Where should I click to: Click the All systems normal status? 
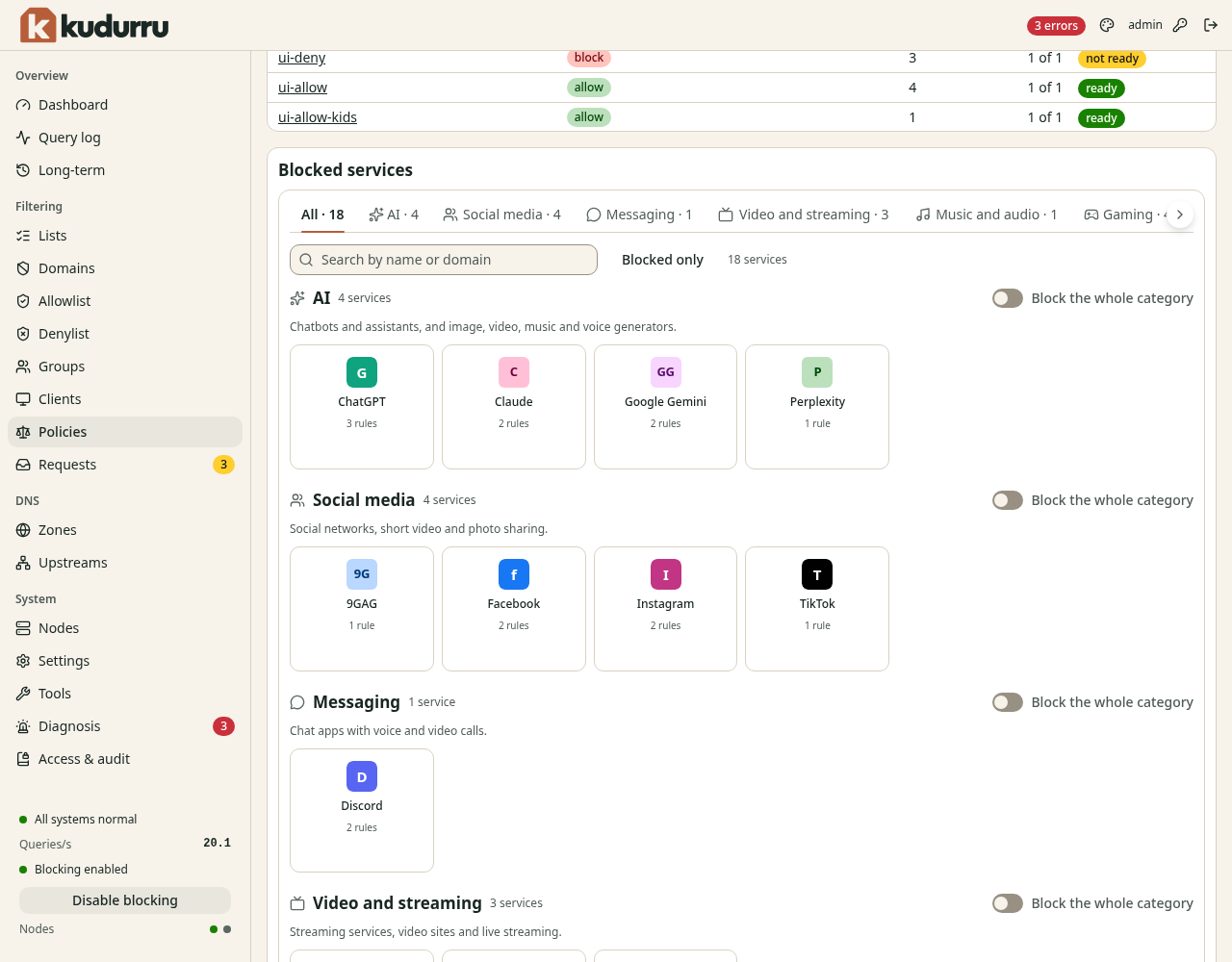78,820
